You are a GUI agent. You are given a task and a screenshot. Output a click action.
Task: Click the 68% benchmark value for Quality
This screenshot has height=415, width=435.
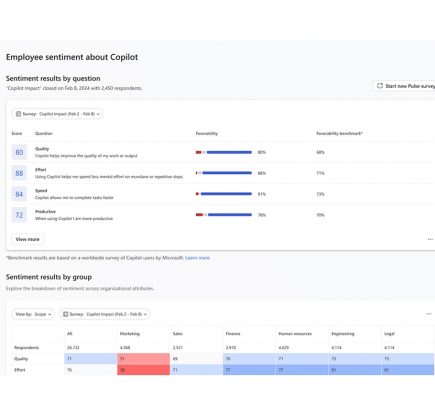tap(320, 152)
